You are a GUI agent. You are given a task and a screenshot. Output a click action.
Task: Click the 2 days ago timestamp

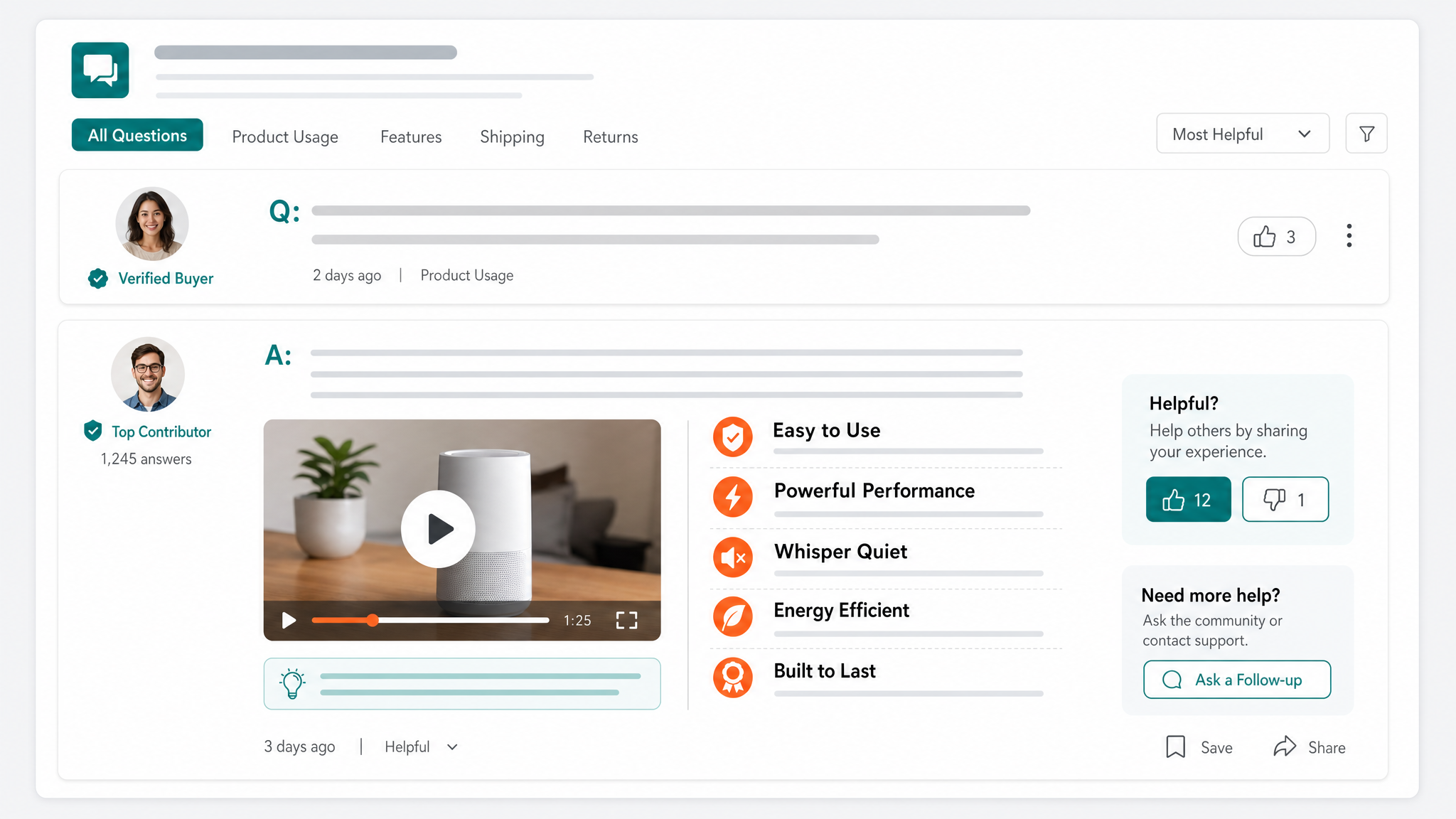point(347,276)
